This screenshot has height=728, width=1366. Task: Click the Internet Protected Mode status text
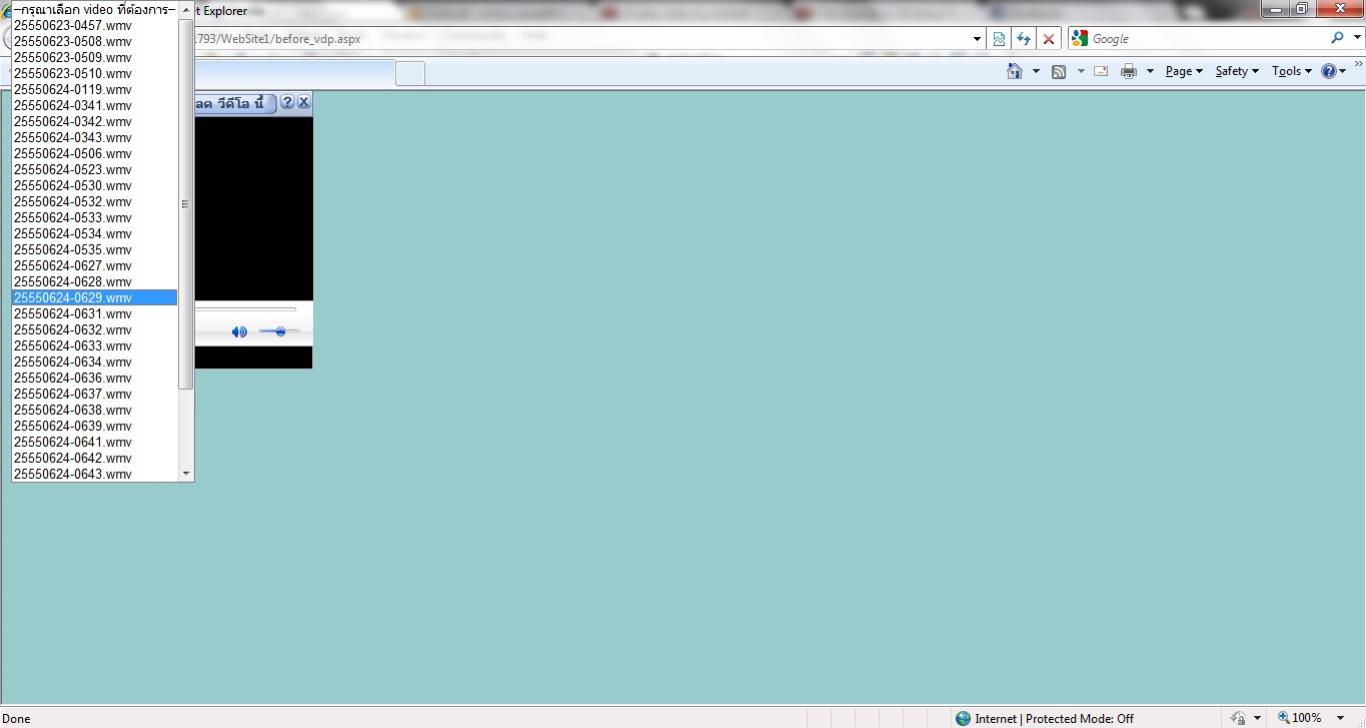click(x=1054, y=718)
